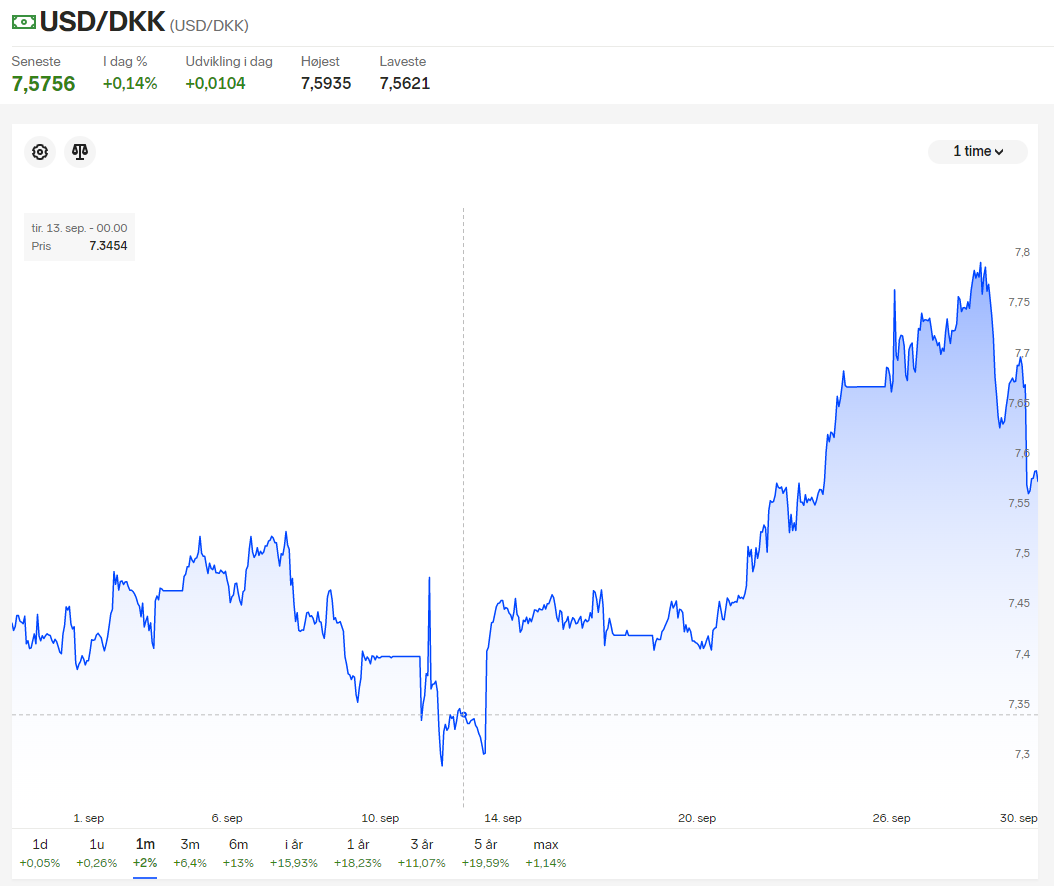Viewport: 1054px width, 886px height.
Task: Click the '10. sep' axis label
Action: (x=380, y=818)
